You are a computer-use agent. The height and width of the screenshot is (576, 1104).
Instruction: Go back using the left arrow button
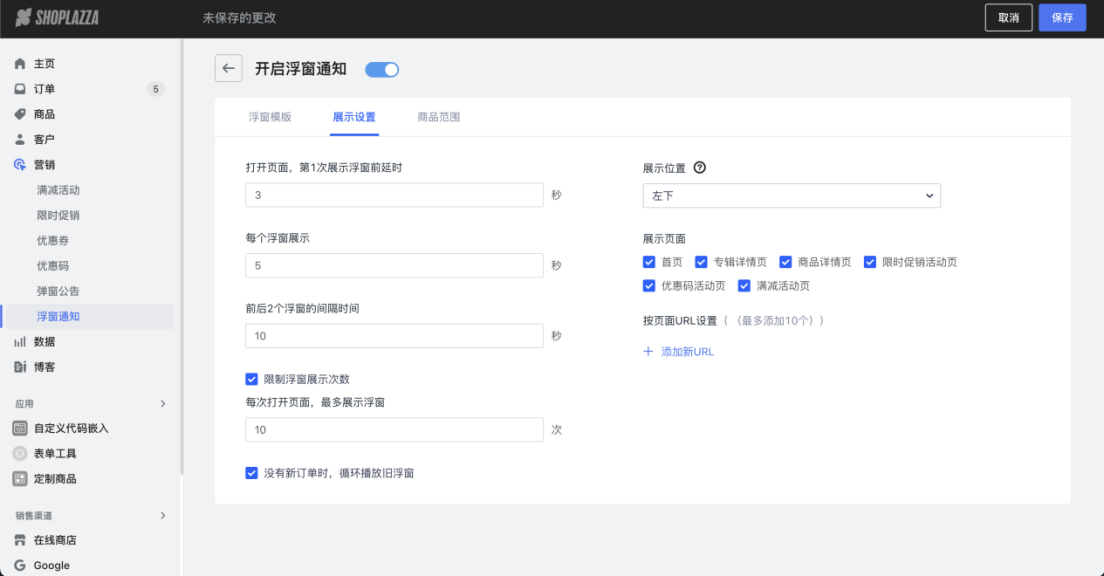pyautogui.click(x=229, y=68)
